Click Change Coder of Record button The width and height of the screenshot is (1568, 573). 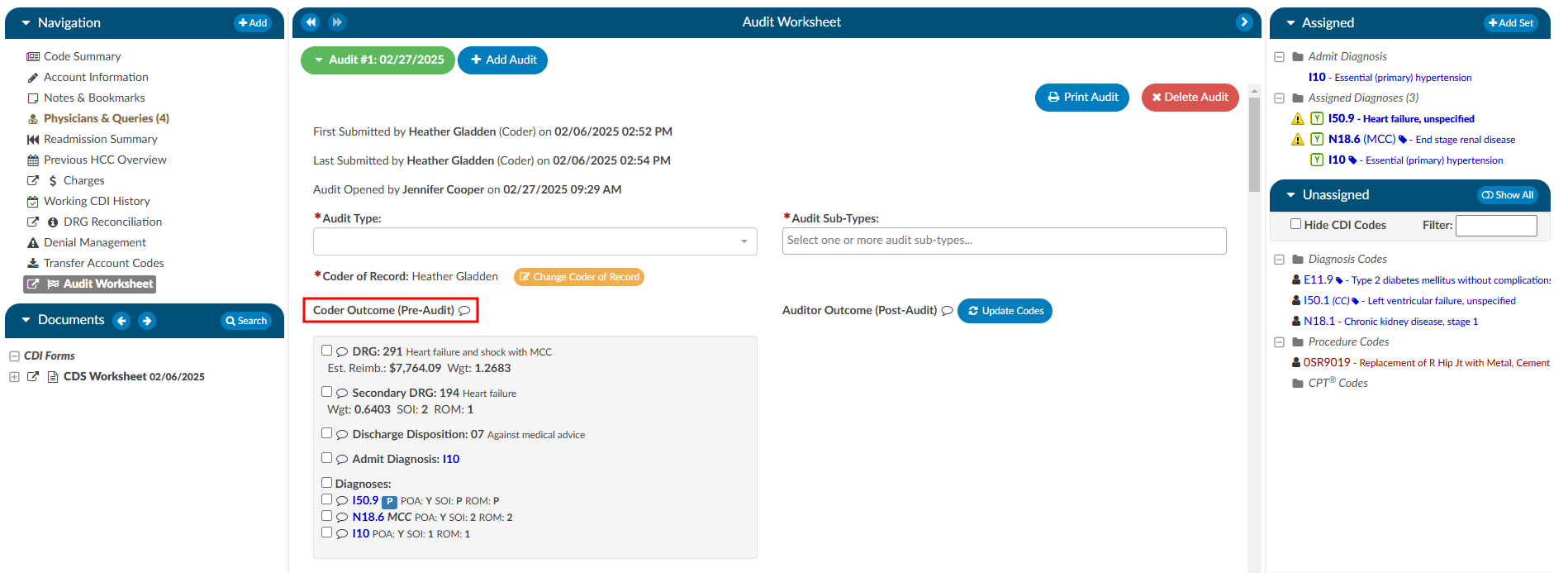click(579, 277)
